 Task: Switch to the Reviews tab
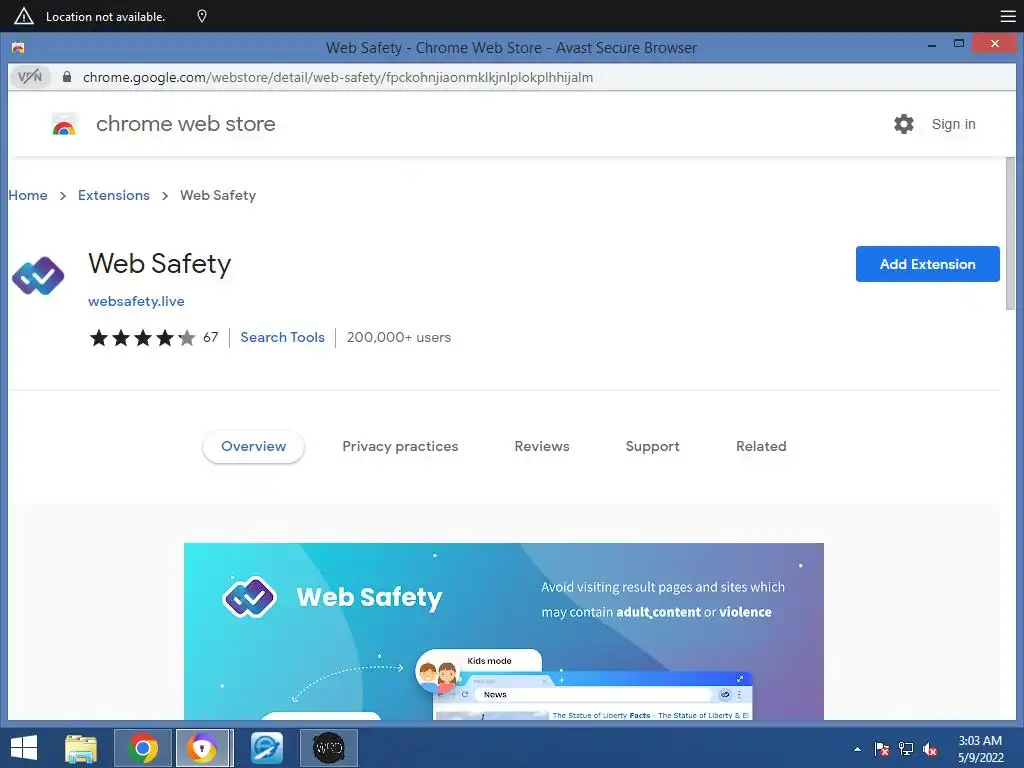(542, 447)
